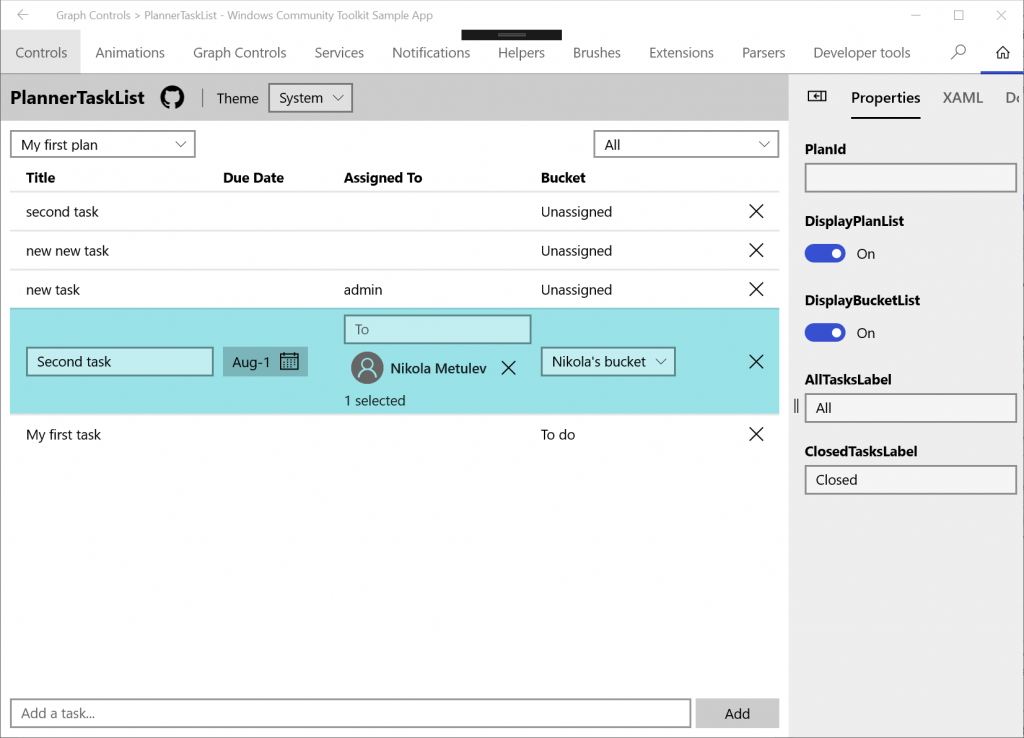The width and height of the screenshot is (1024, 738).
Task: Collapse the Properties pane with the arrow icon
Action: coord(817,97)
